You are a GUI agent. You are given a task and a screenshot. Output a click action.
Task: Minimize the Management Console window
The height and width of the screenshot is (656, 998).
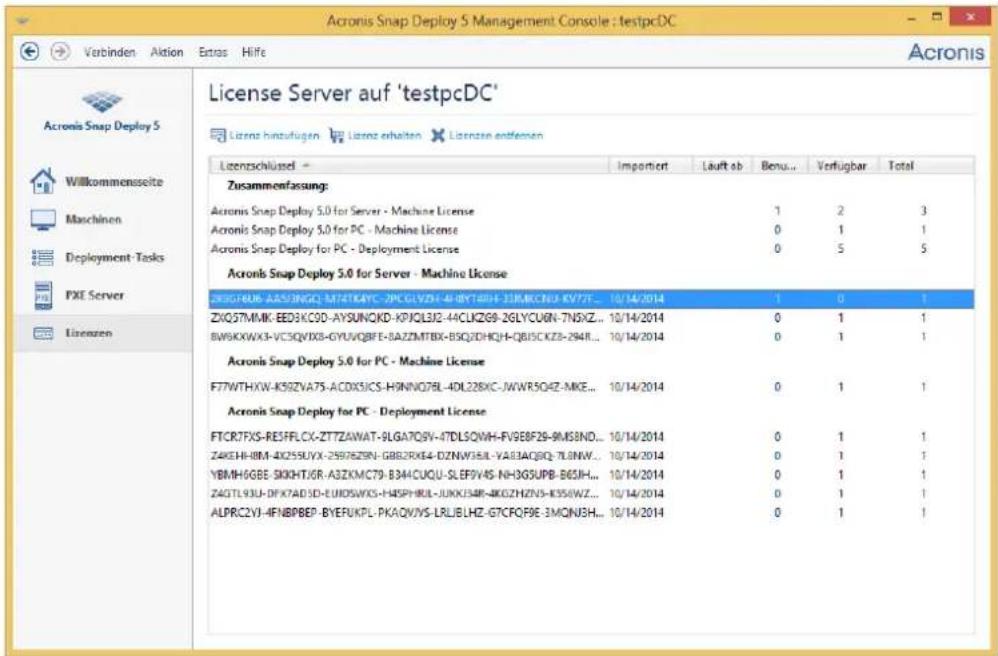coord(912,19)
